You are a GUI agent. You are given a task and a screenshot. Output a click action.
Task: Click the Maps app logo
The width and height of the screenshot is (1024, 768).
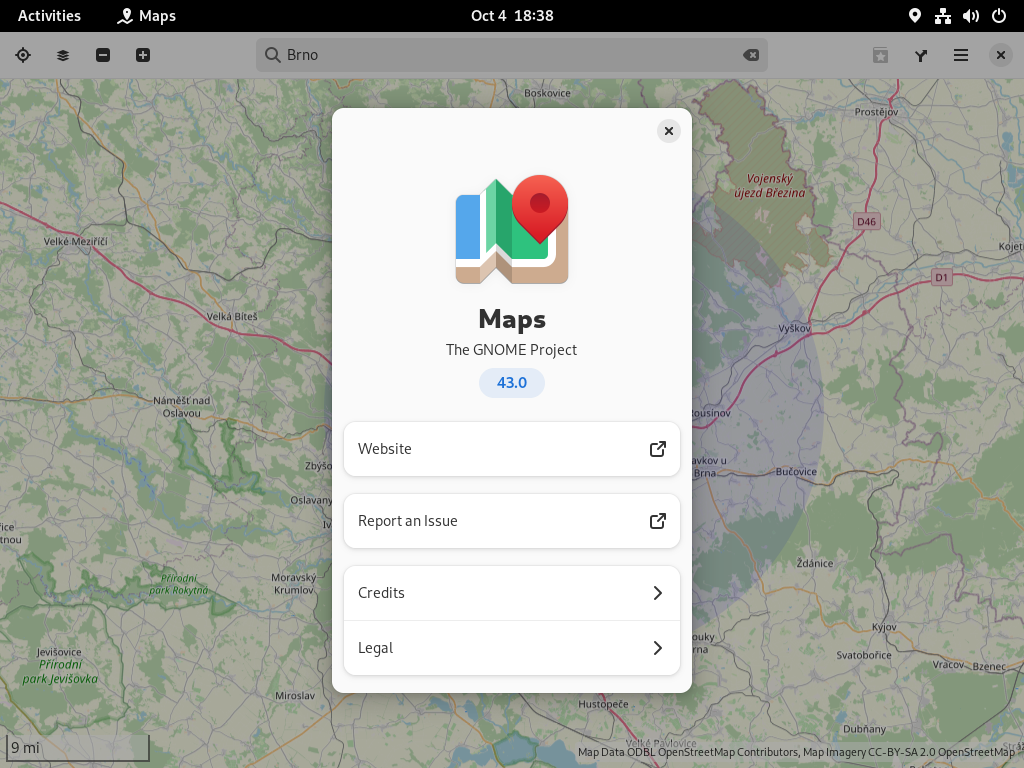(x=512, y=229)
